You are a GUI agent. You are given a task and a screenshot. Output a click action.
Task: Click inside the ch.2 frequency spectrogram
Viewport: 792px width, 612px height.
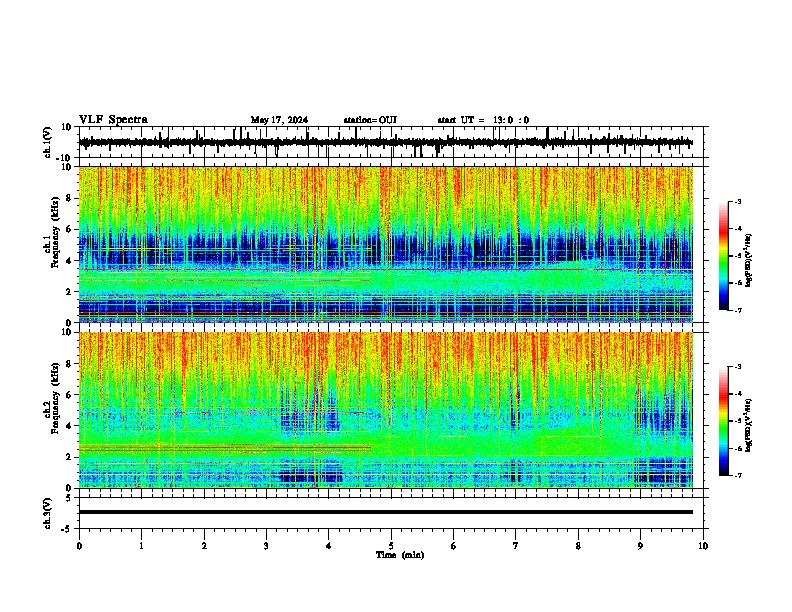pos(386,410)
